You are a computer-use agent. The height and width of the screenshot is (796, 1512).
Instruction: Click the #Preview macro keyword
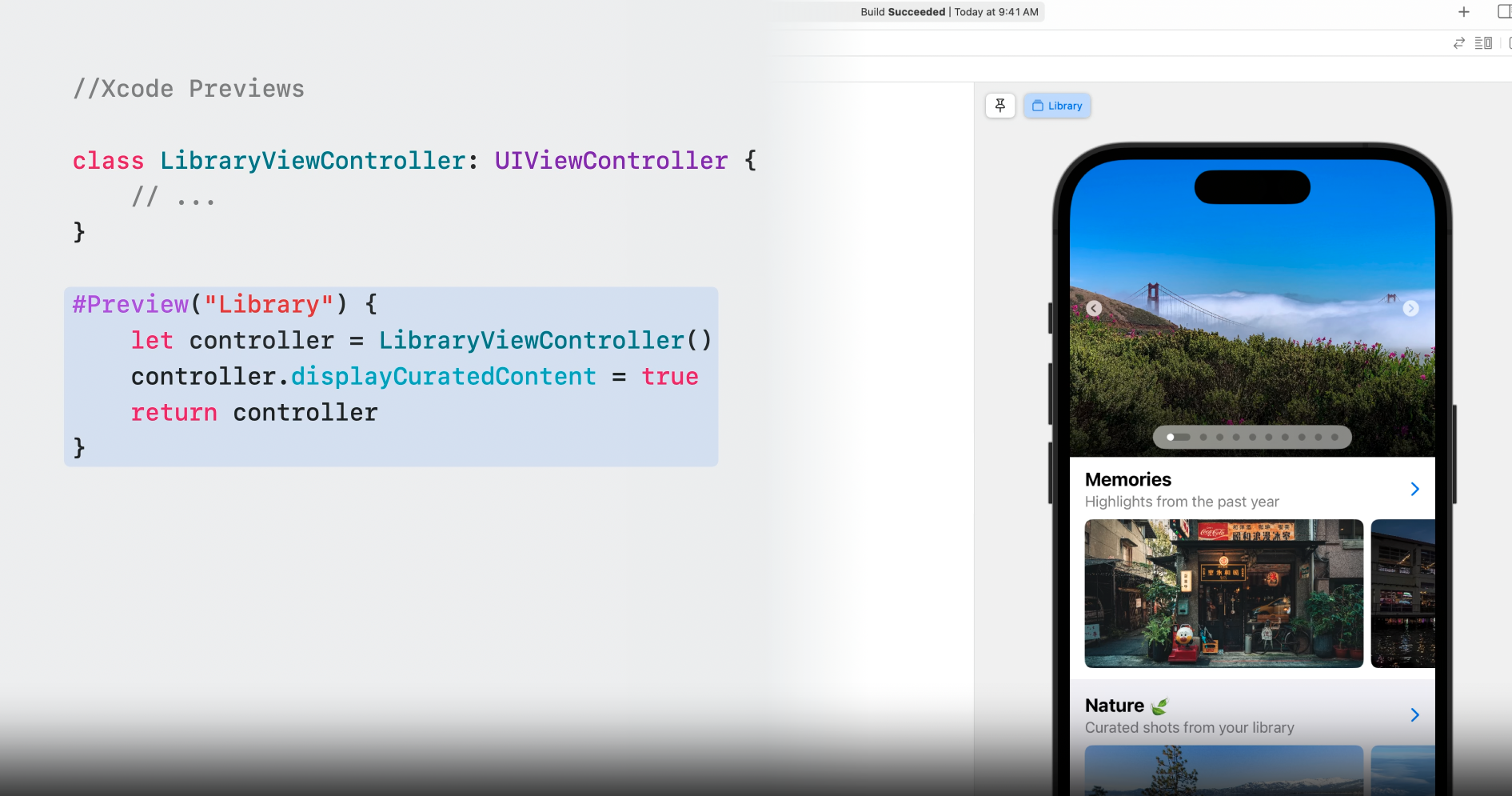(x=131, y=305)
